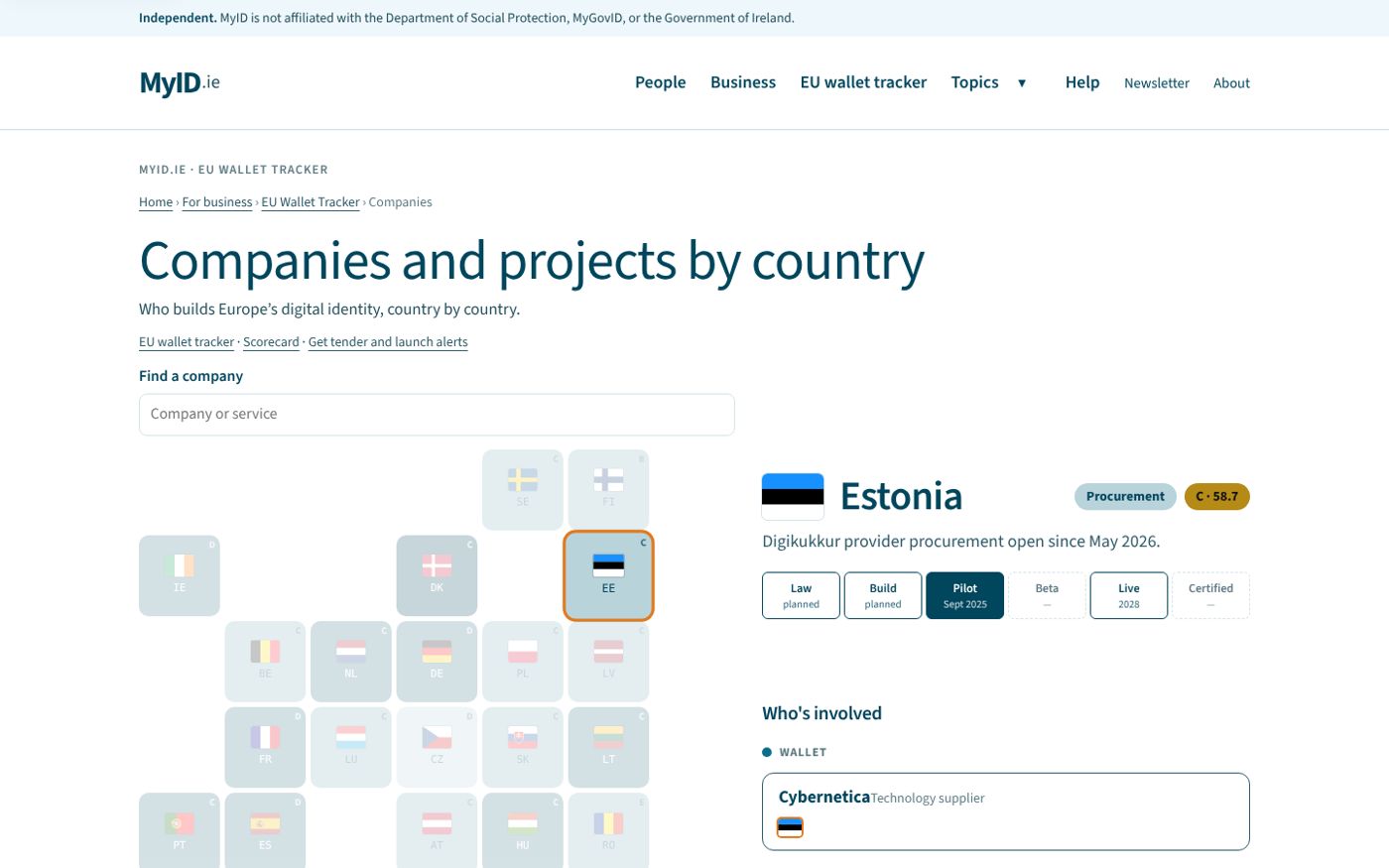This screenshot has width=1389, height=868.
Task: Select the Spain (ES) country tile
Action: click(x=265, y=831)
